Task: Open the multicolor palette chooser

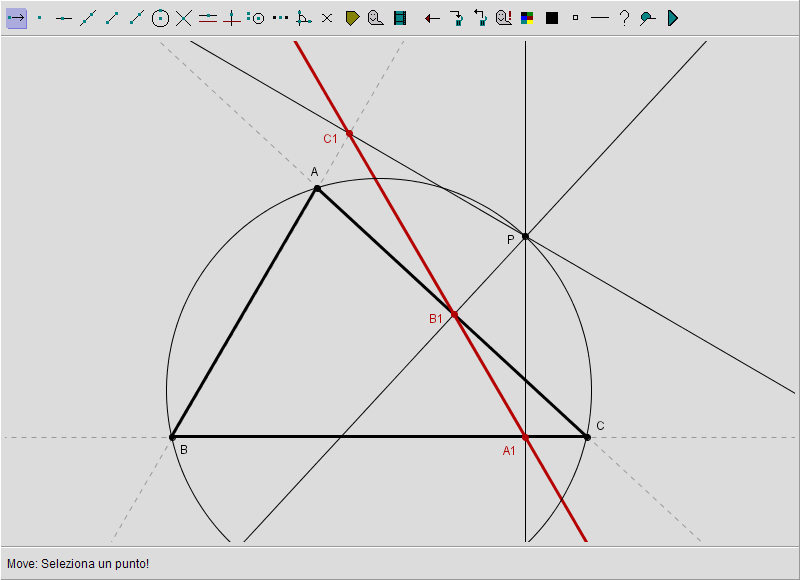Action: pos(528,18)
